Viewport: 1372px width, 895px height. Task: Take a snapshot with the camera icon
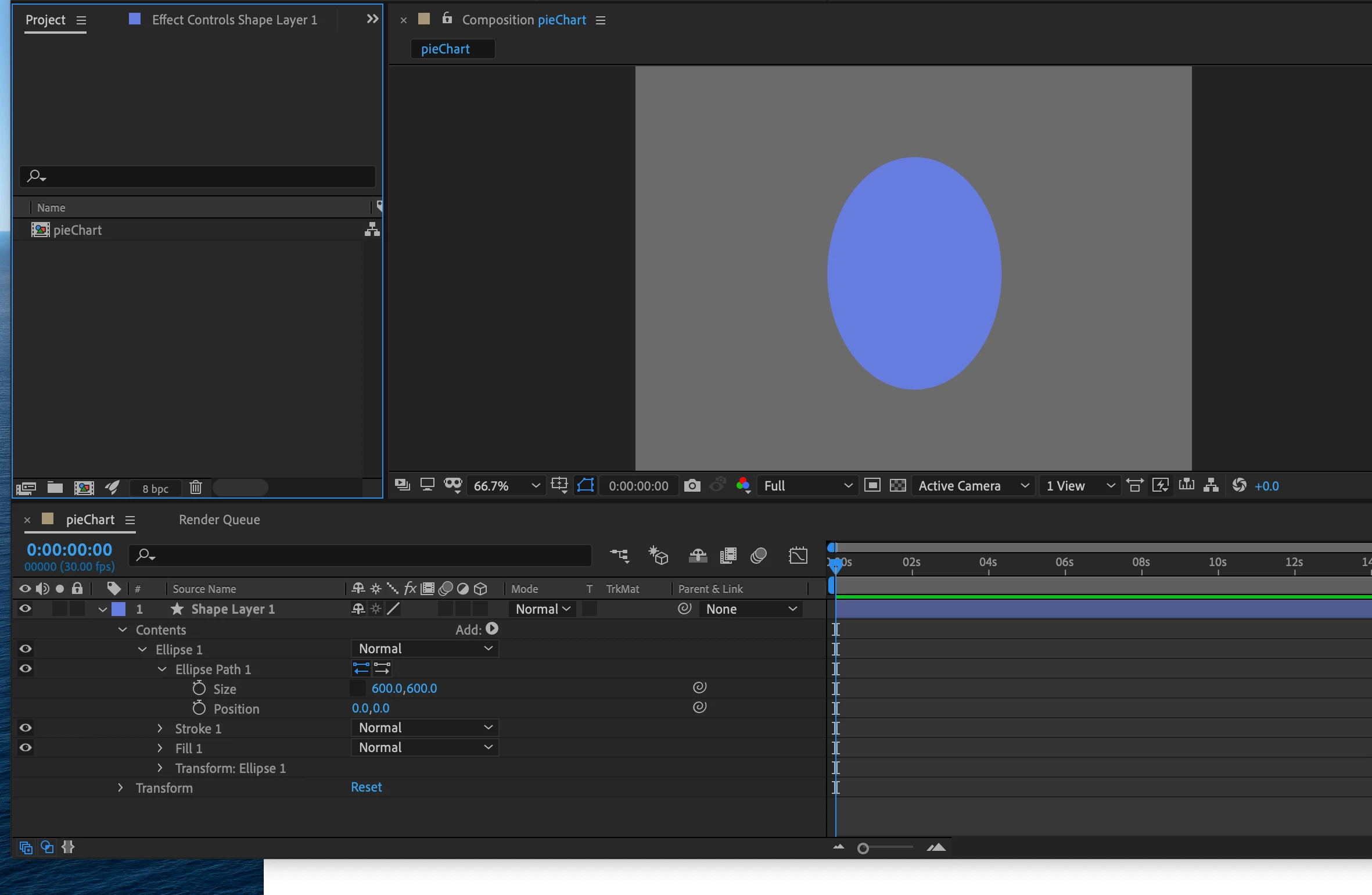[x=692, y=486]
